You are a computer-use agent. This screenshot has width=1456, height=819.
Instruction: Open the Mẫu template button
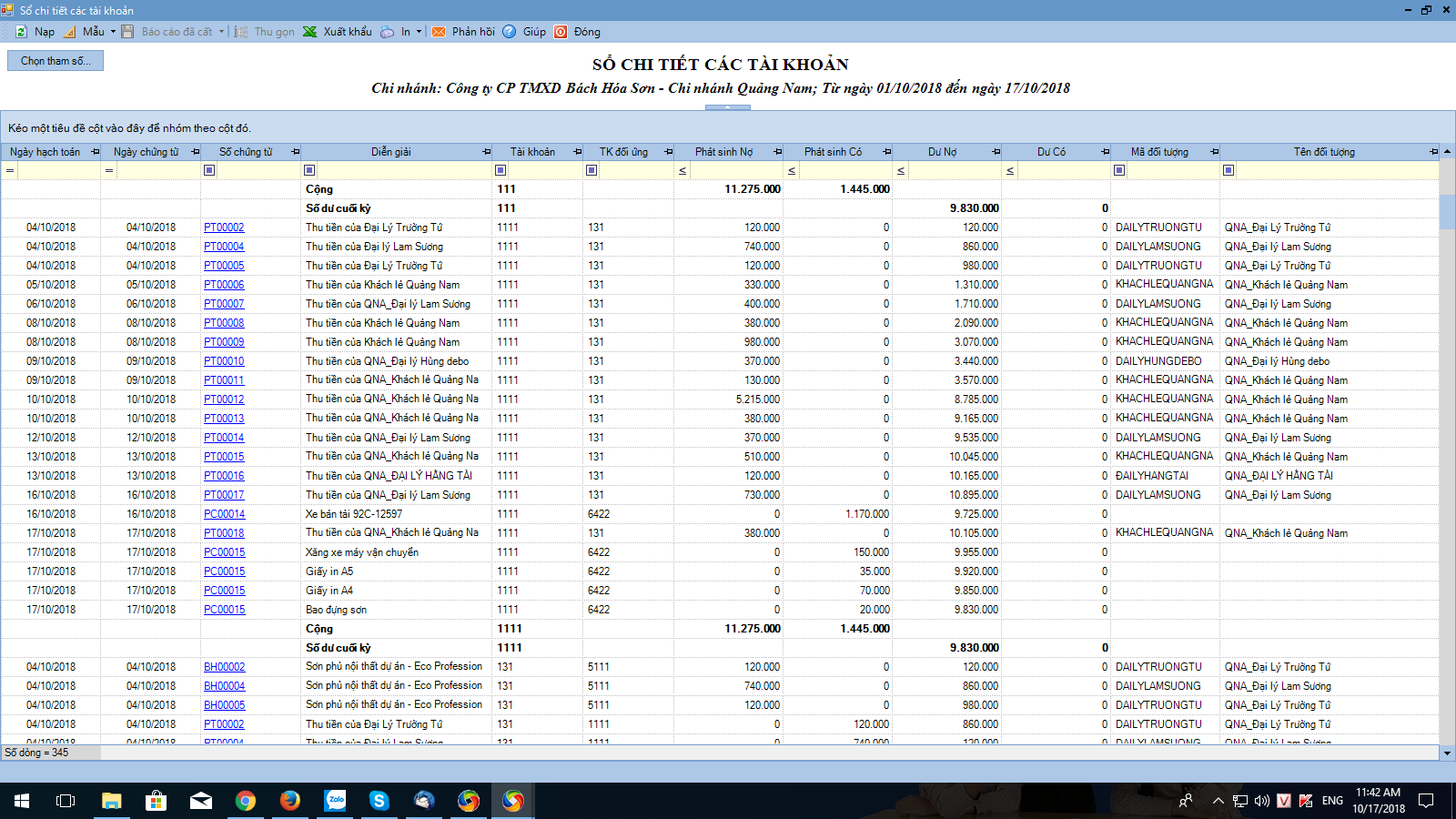[86, 32]
